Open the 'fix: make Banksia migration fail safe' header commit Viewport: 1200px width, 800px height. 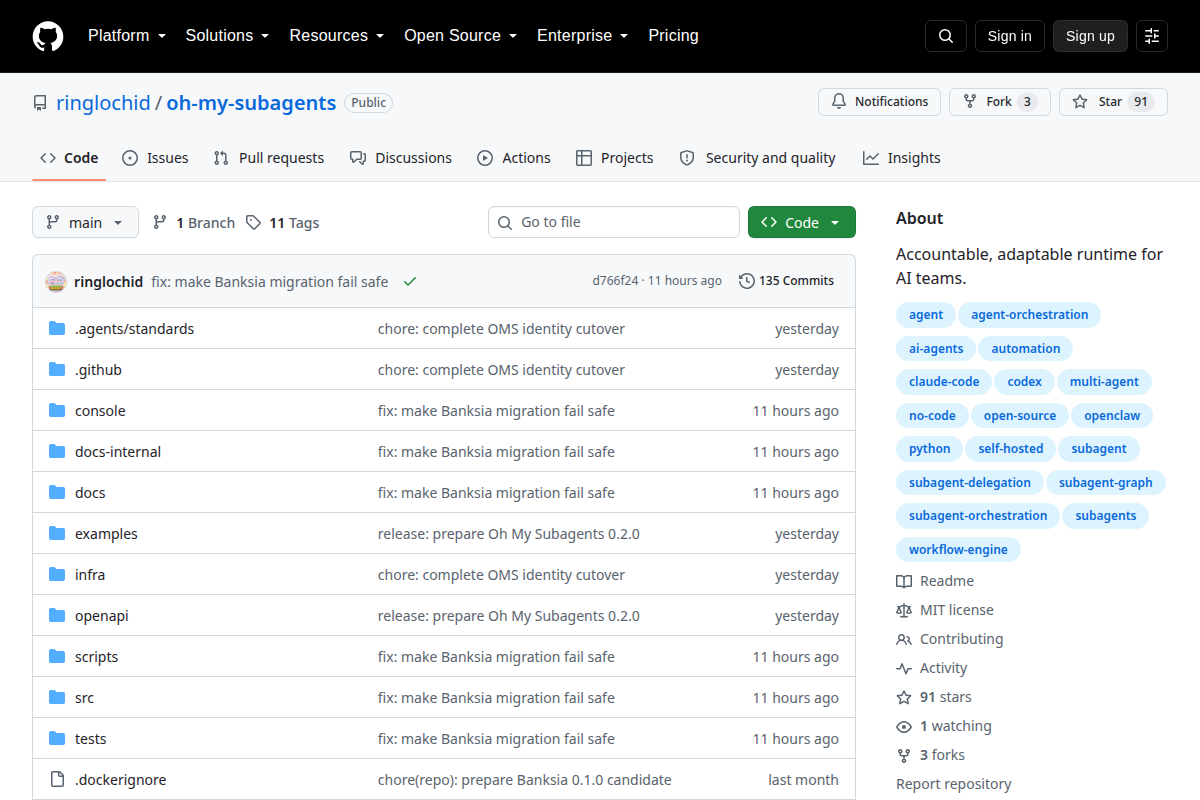[x=270, y=282]
